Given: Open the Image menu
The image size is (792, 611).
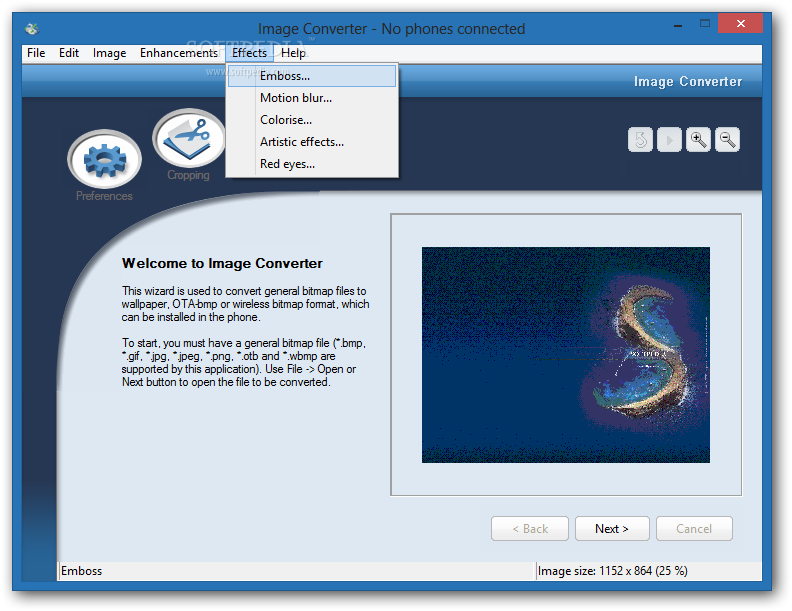Looking at the screenshot, I should click(x=109, y=53).
